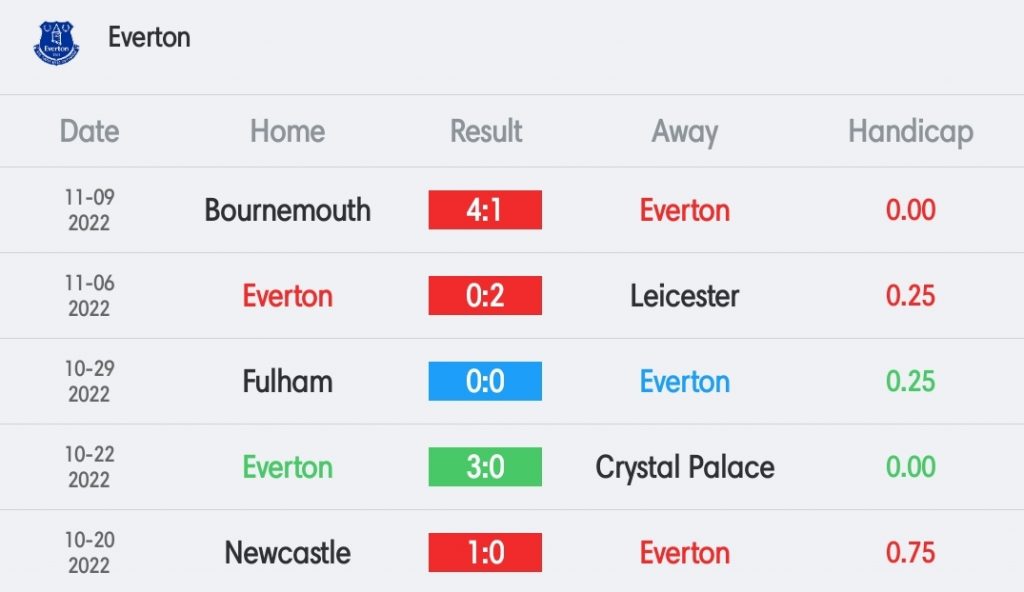This screenshot has width=1024, height=592.
Task: Click the red 1:0 result badge
Action: tap(485, 552)
